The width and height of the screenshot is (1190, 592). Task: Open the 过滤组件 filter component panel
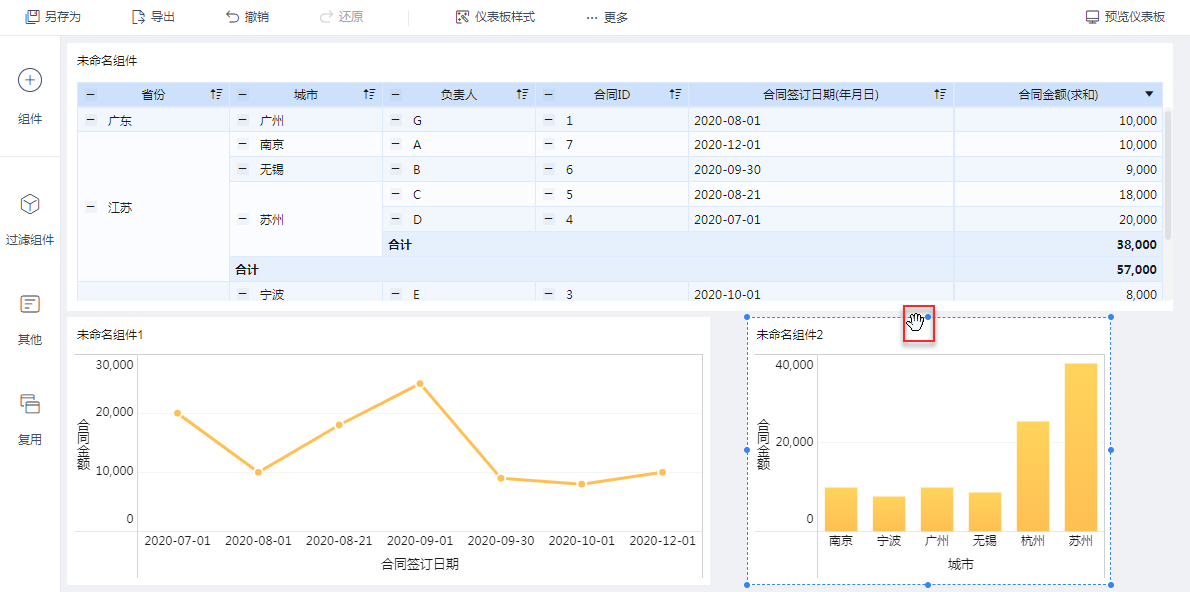(30, 204)
